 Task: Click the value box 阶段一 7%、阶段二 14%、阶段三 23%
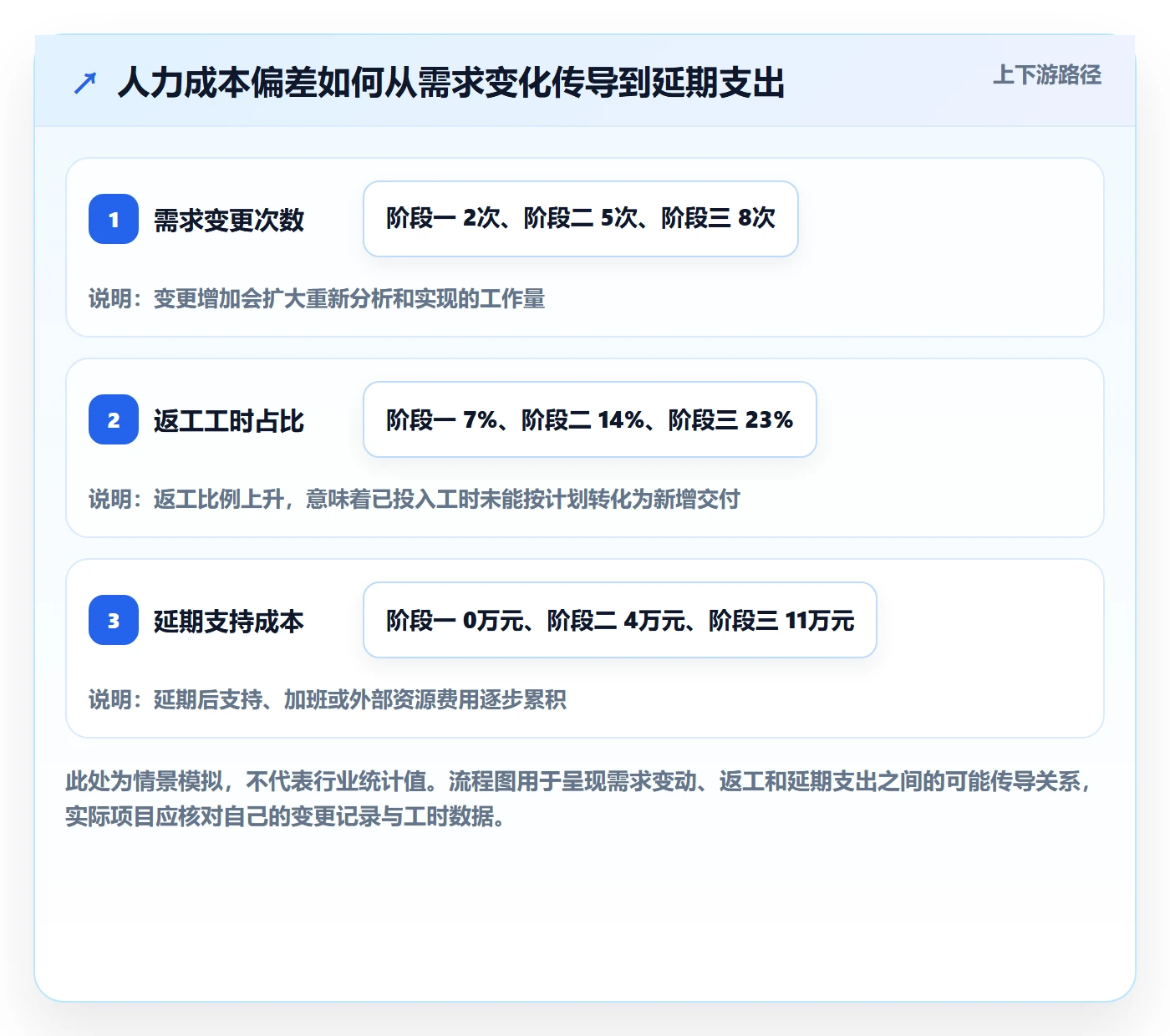coord(590,419)
